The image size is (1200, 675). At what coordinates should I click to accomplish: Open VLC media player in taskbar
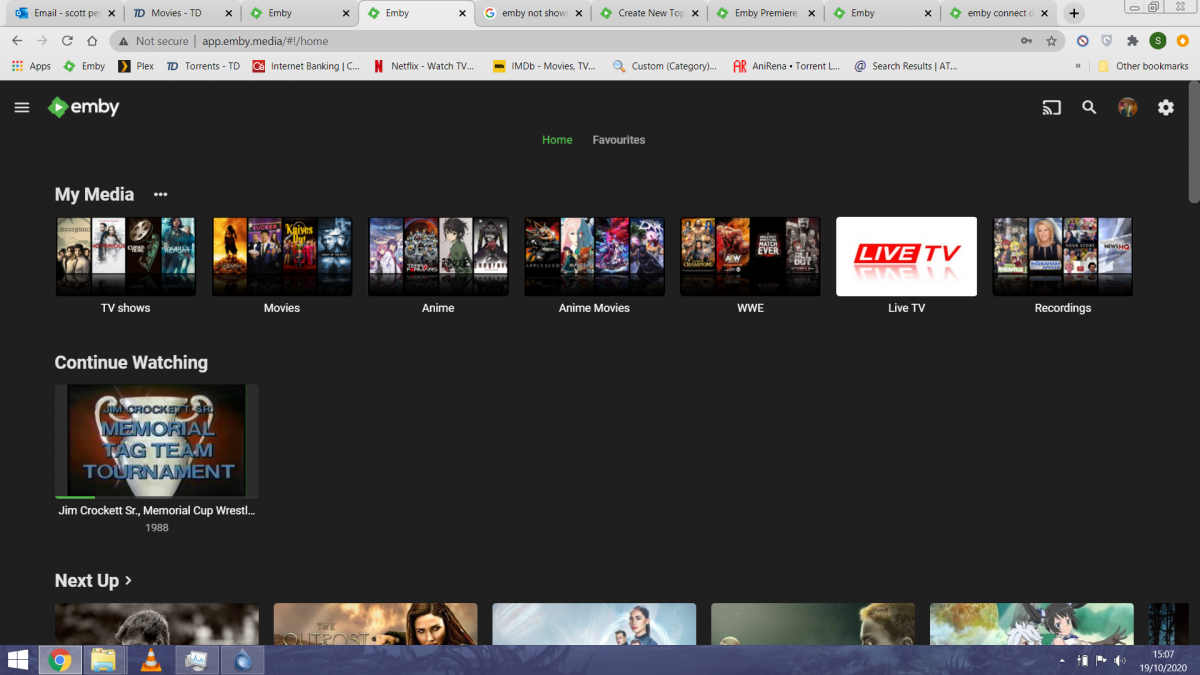(x=150, y=660)
